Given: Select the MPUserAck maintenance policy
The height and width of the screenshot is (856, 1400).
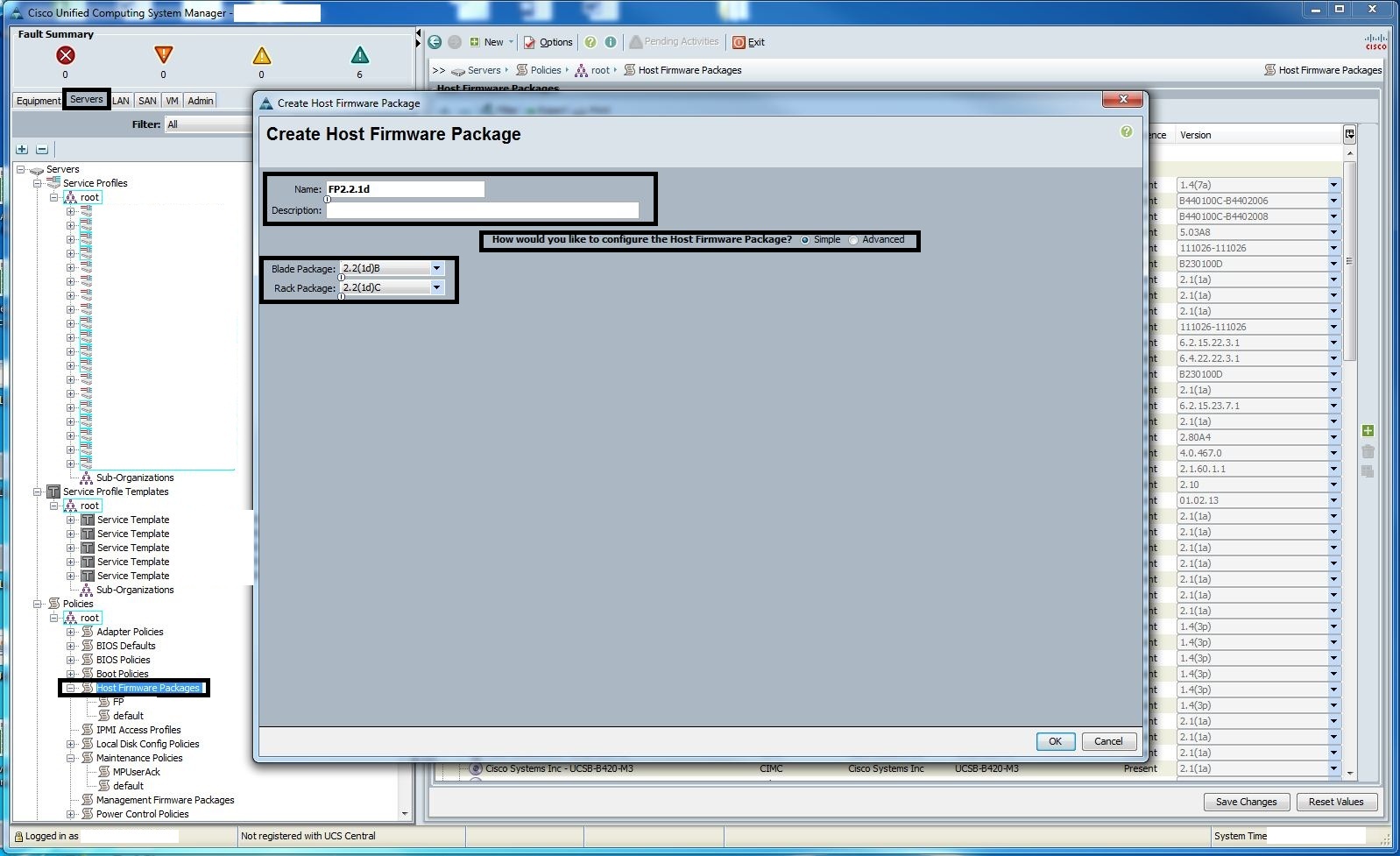Looking at the screenshot, I should (x=136, y=772).
